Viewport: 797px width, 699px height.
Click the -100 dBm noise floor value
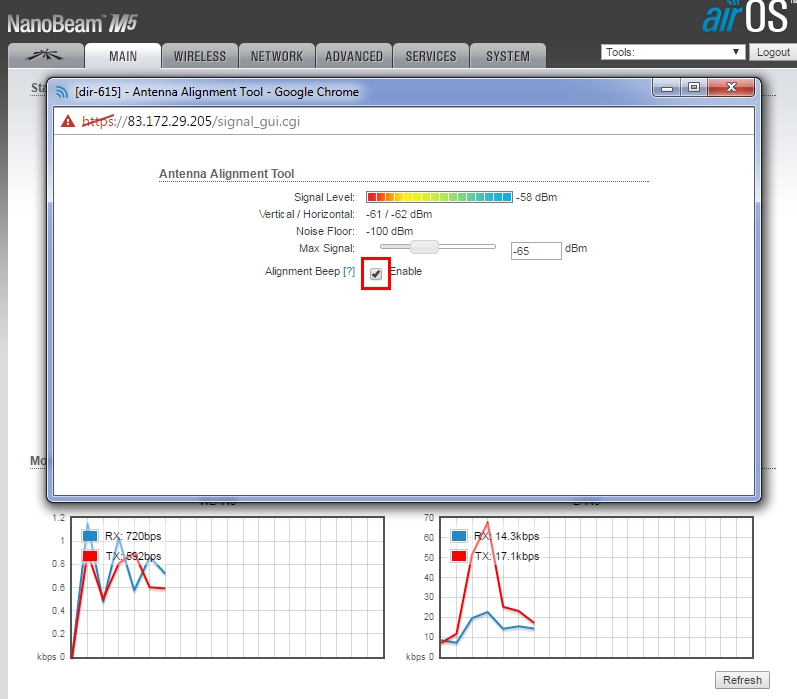(x=389, y=231)
